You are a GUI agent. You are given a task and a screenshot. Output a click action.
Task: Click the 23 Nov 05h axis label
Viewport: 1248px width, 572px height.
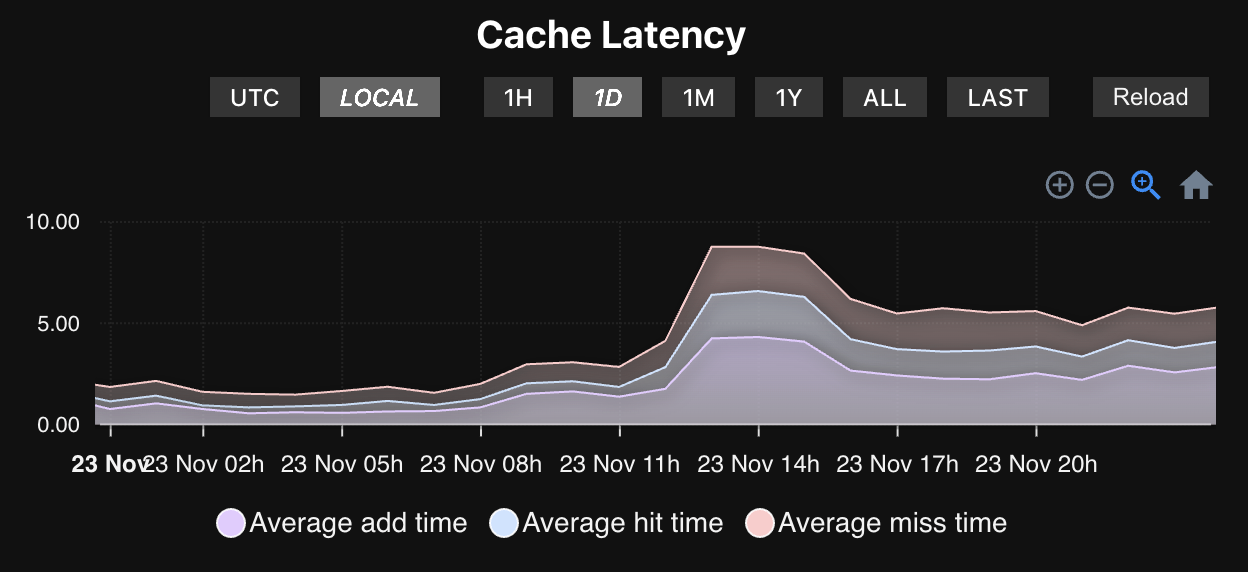pos(342,464)
